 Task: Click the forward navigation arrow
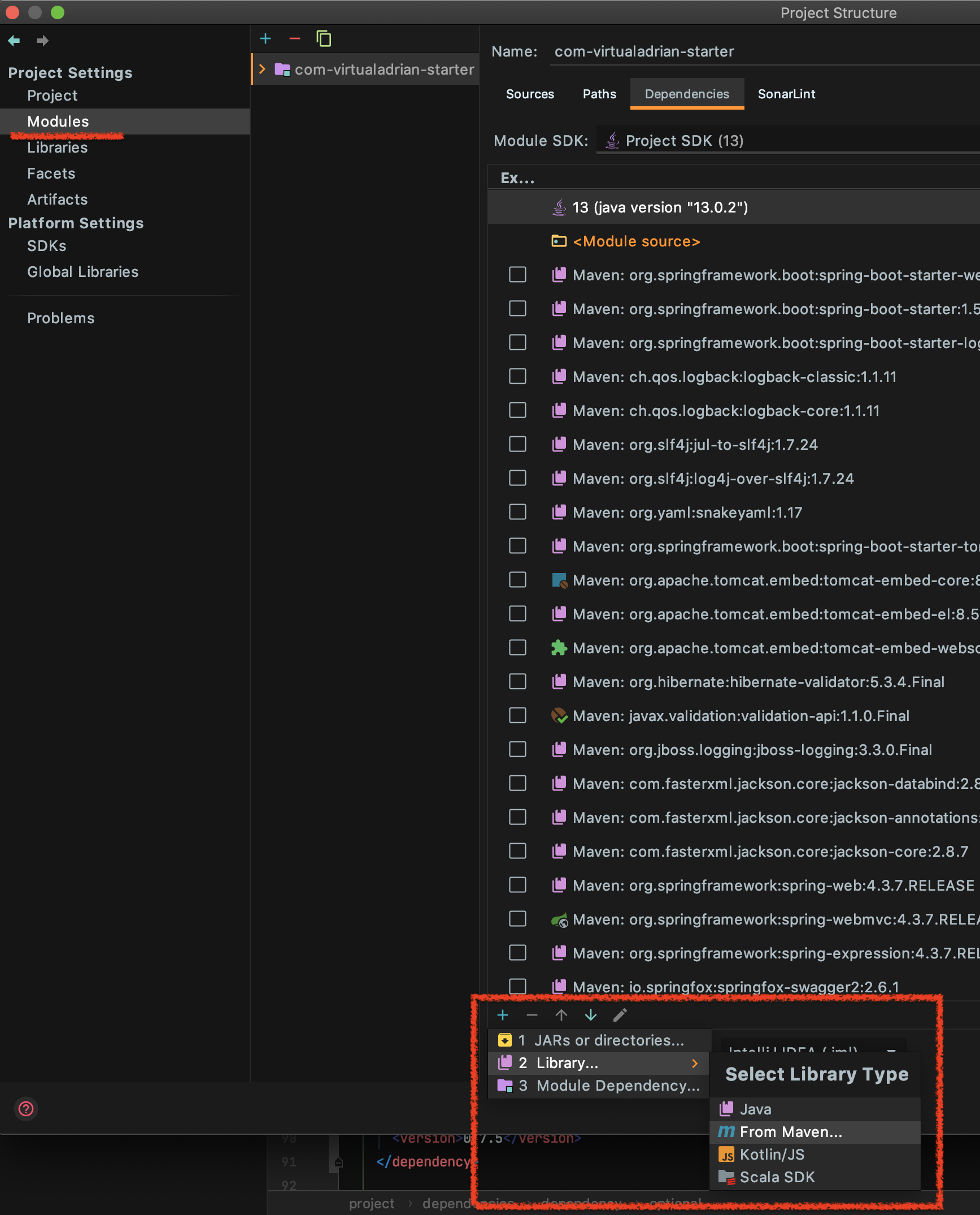click(x=42, y=41)
